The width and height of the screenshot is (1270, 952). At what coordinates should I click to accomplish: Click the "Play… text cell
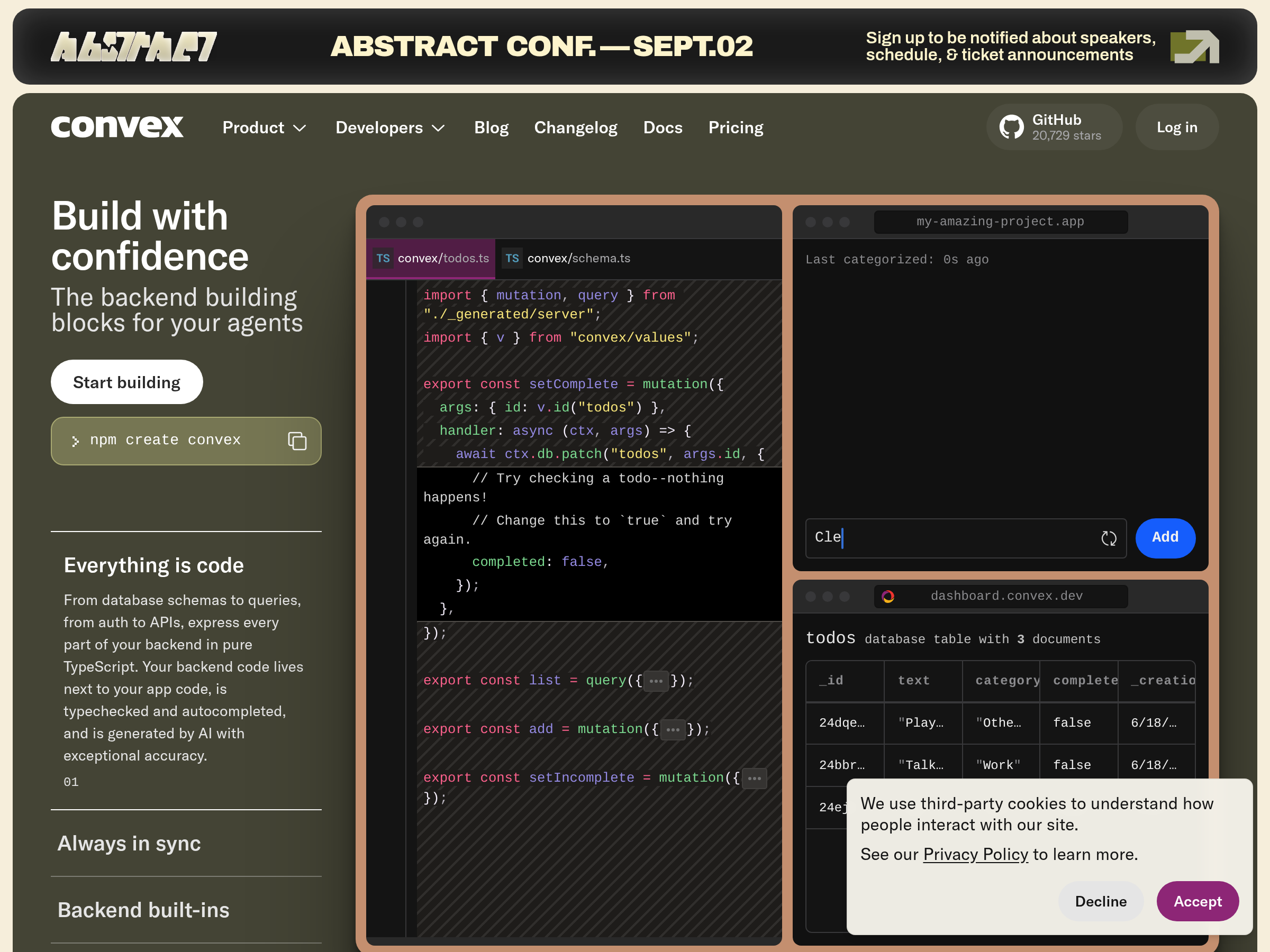923,723
